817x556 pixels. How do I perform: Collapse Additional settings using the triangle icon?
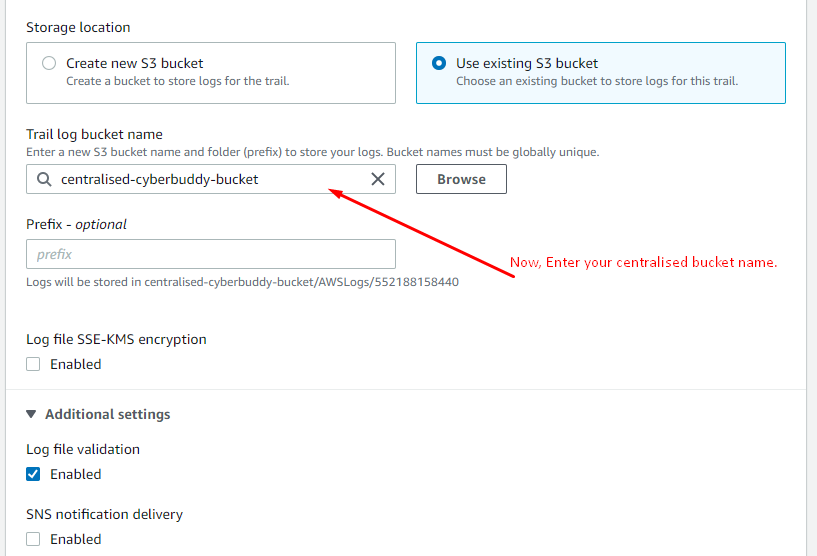click(x=31, y=414)
